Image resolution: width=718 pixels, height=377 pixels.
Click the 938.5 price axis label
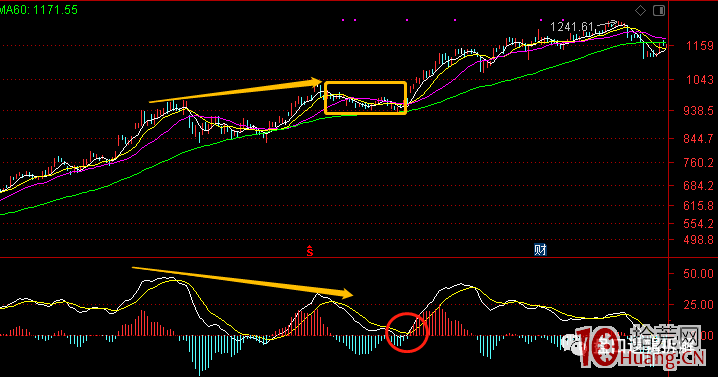(698, 111)
